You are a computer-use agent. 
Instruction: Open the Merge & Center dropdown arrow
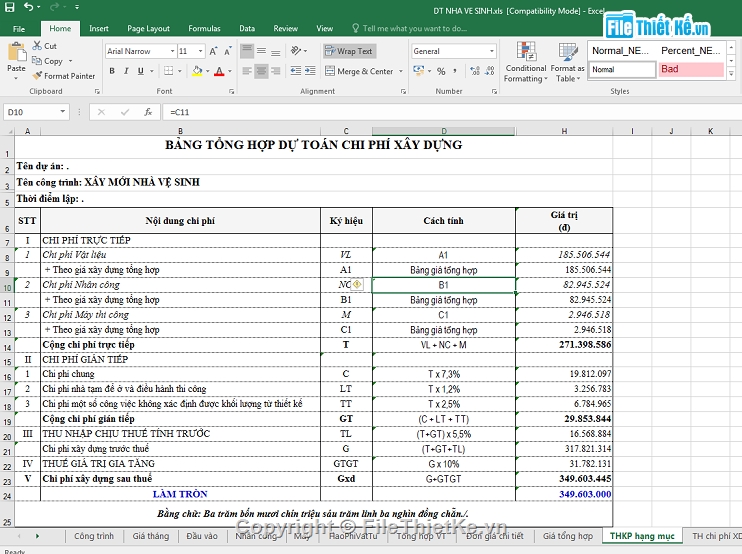(x=400, y=71)
